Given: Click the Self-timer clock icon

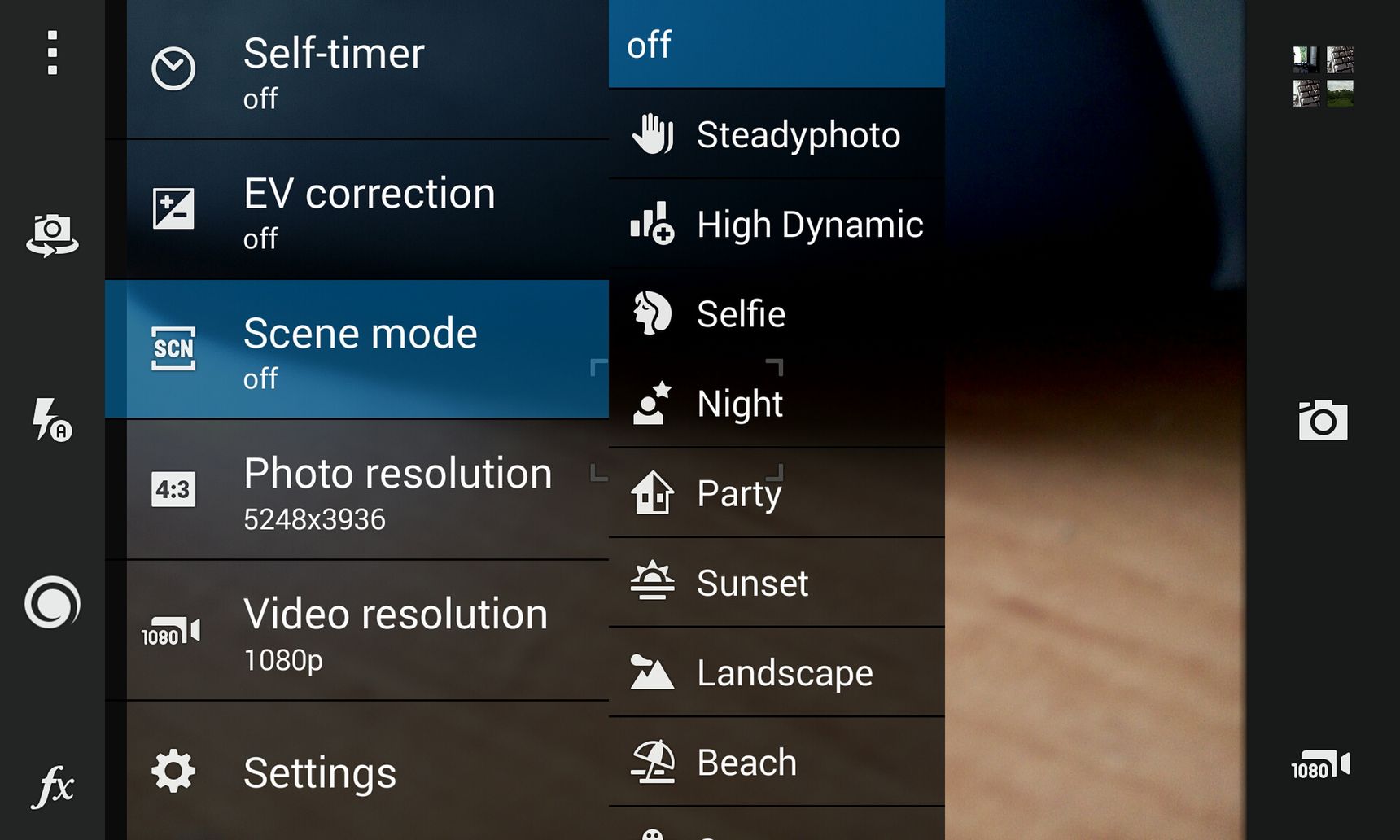Looking at the screenshot, I should coord(173,69).
